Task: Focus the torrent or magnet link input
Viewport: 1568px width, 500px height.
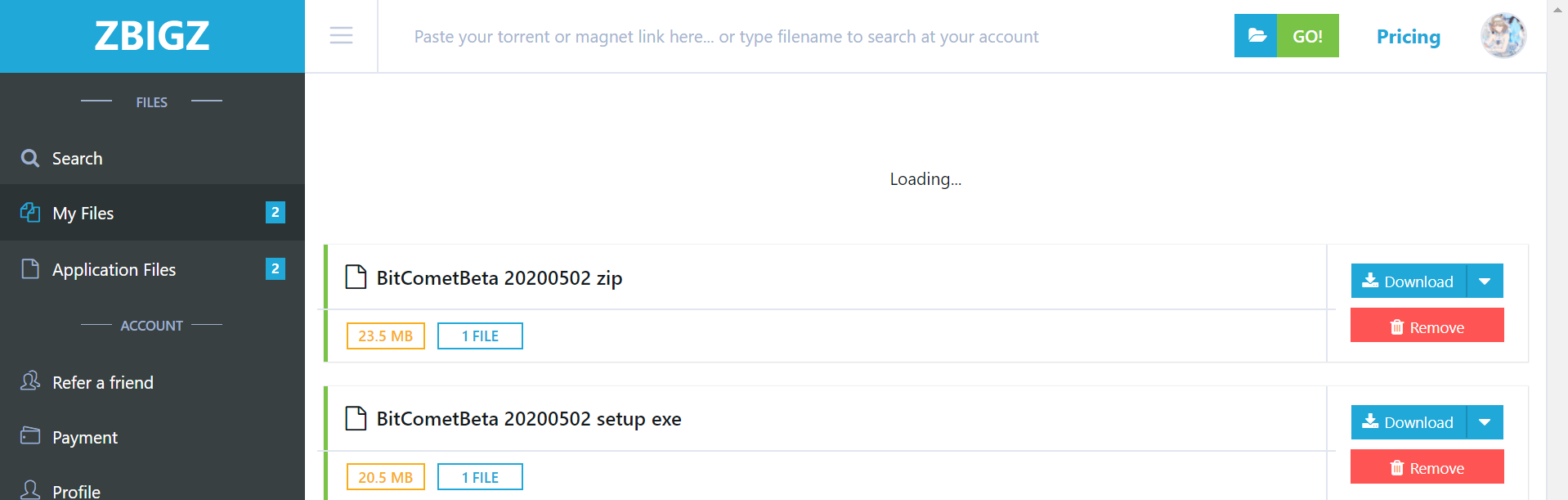Action: point(805,36)
